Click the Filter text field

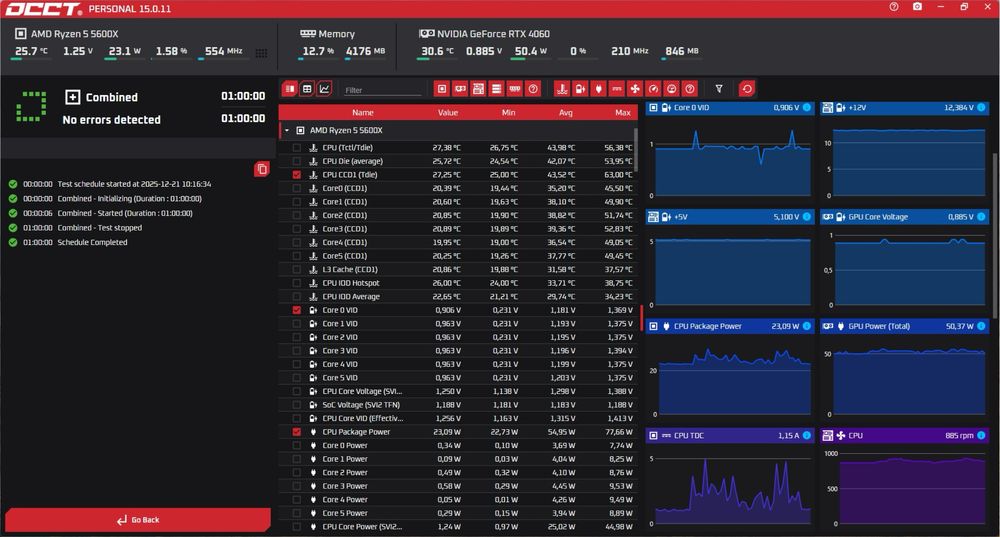click(381, 90)
